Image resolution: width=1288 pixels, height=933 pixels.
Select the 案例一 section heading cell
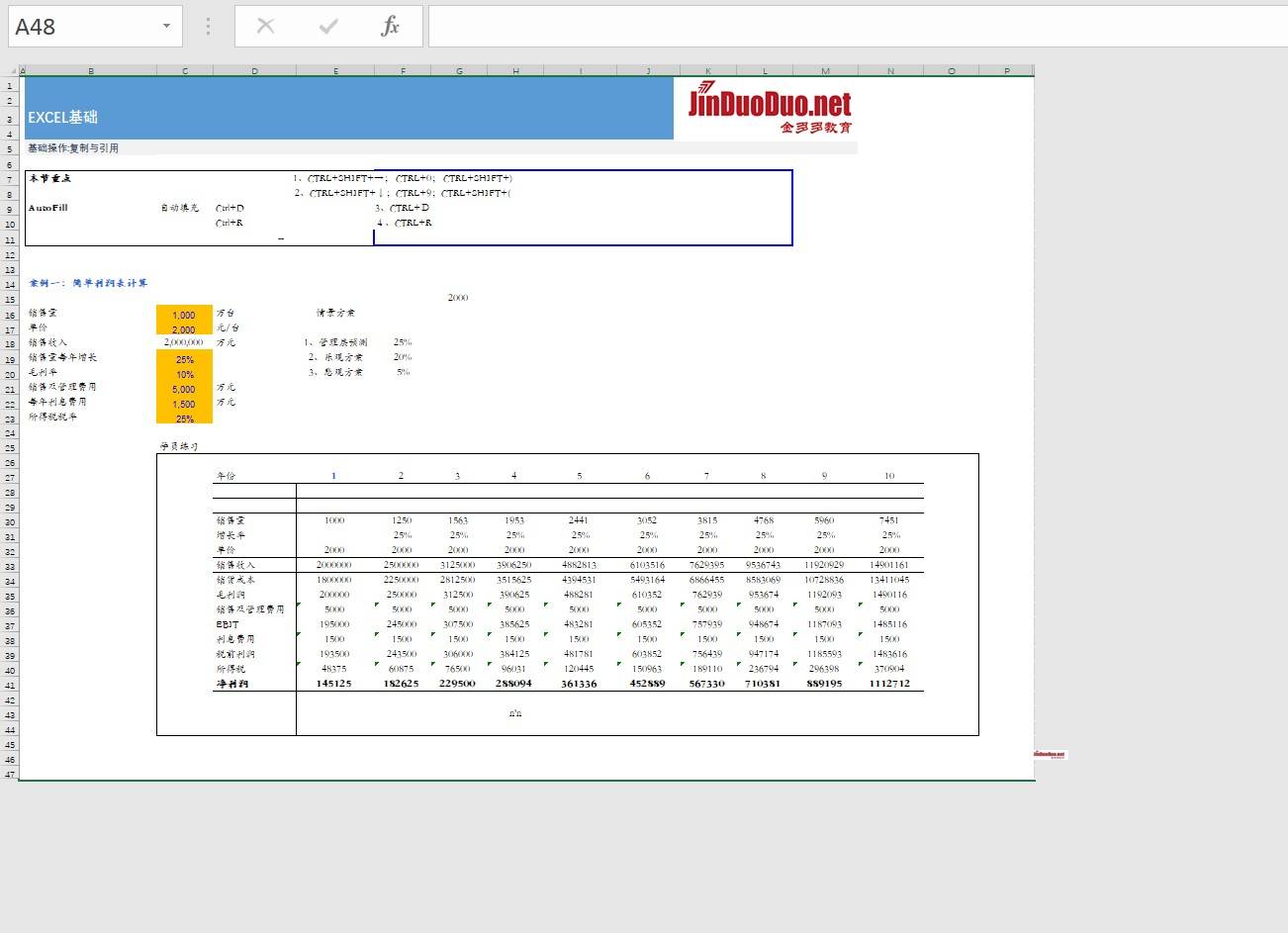point(89,283)
